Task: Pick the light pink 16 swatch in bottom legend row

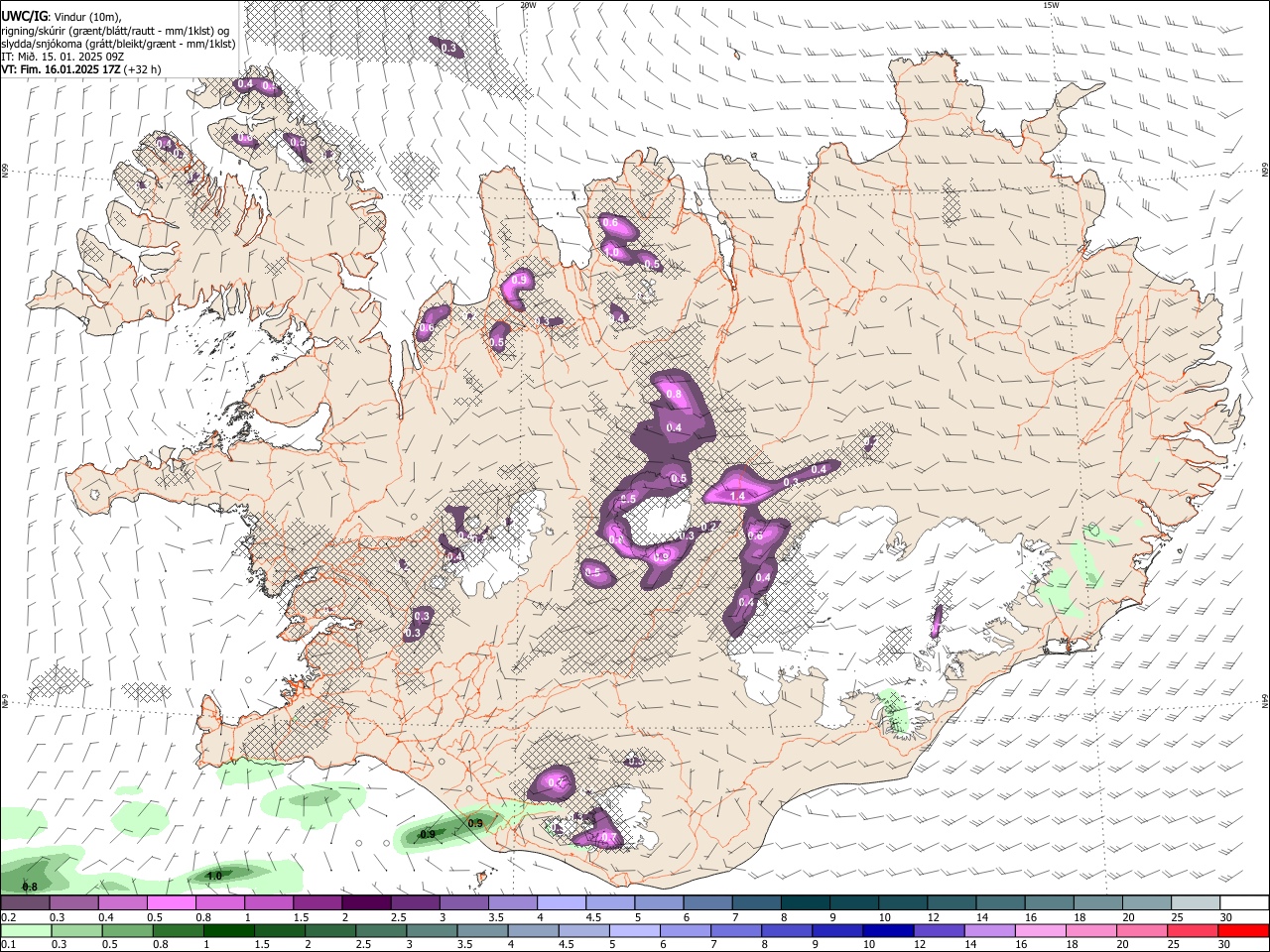Action: coord(1040,930)
